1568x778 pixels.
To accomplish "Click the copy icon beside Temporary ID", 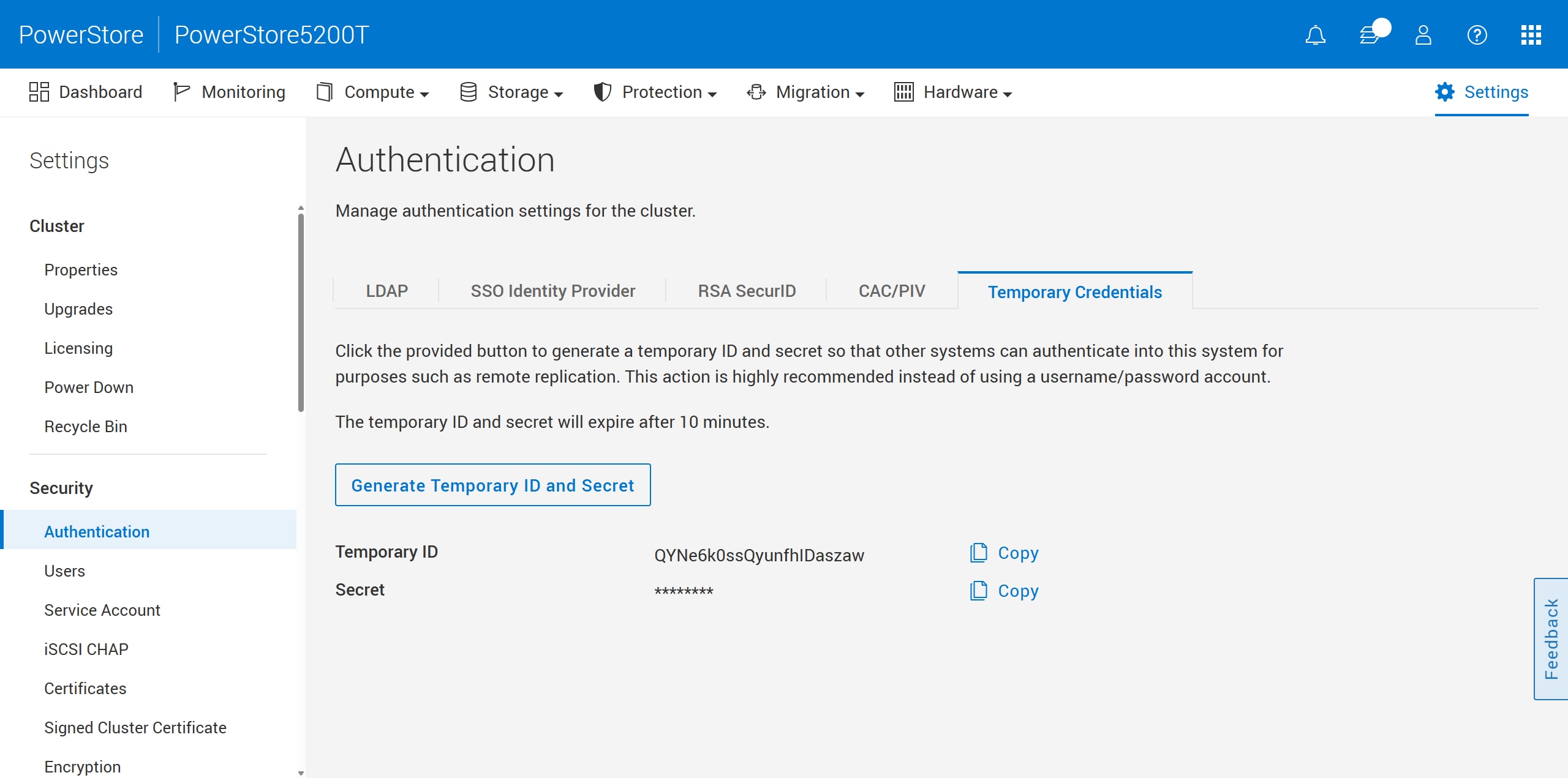I will (978, 553).
